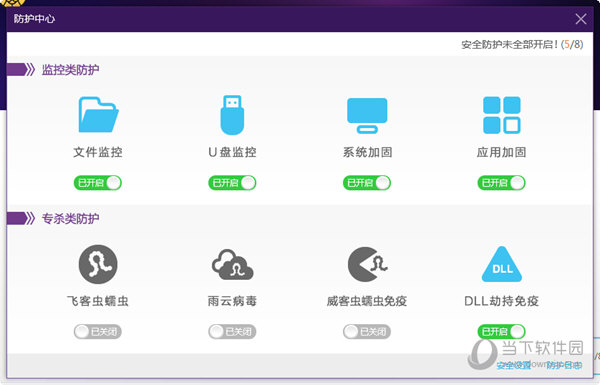Turn off the DLL劫持免疫 switch
The image size is (600, 385).
pos(502,331)
